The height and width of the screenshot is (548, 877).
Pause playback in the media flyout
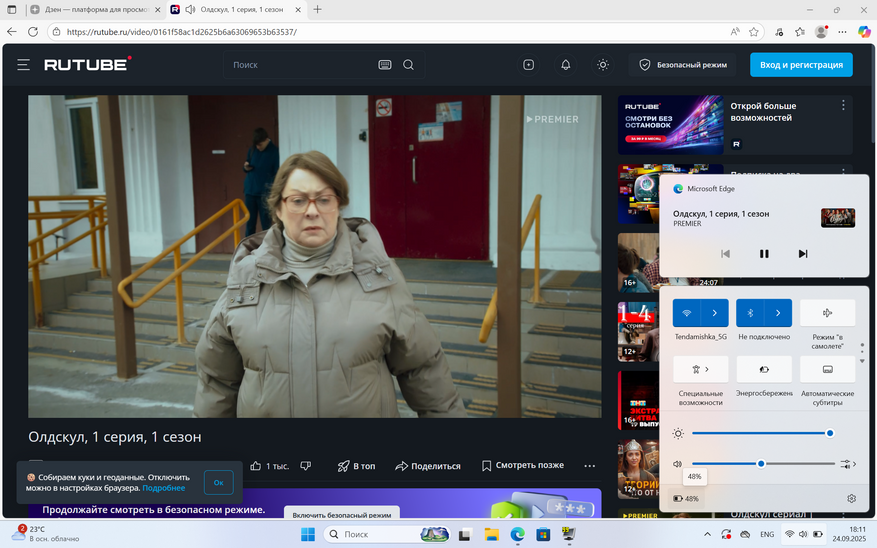(x=764, y=254)
